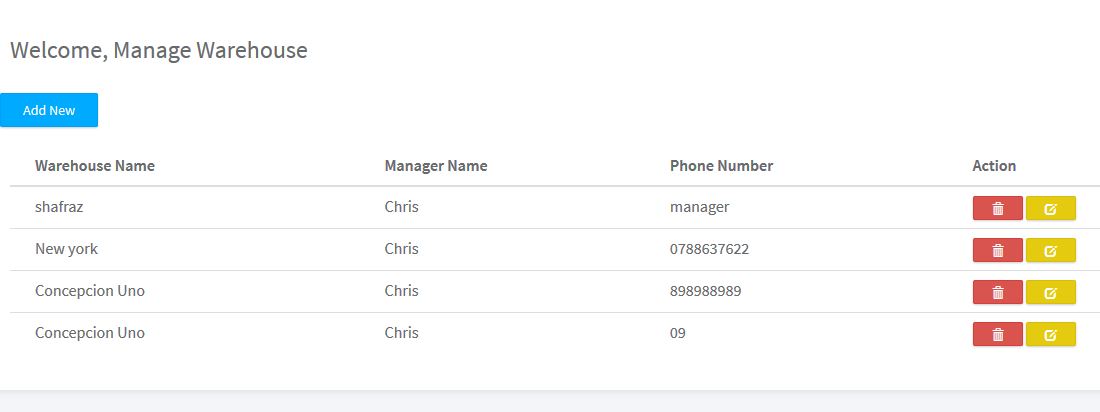Click the red trash icon for New york
This screenshot has height=412, width=1100.
pos(998,250)
